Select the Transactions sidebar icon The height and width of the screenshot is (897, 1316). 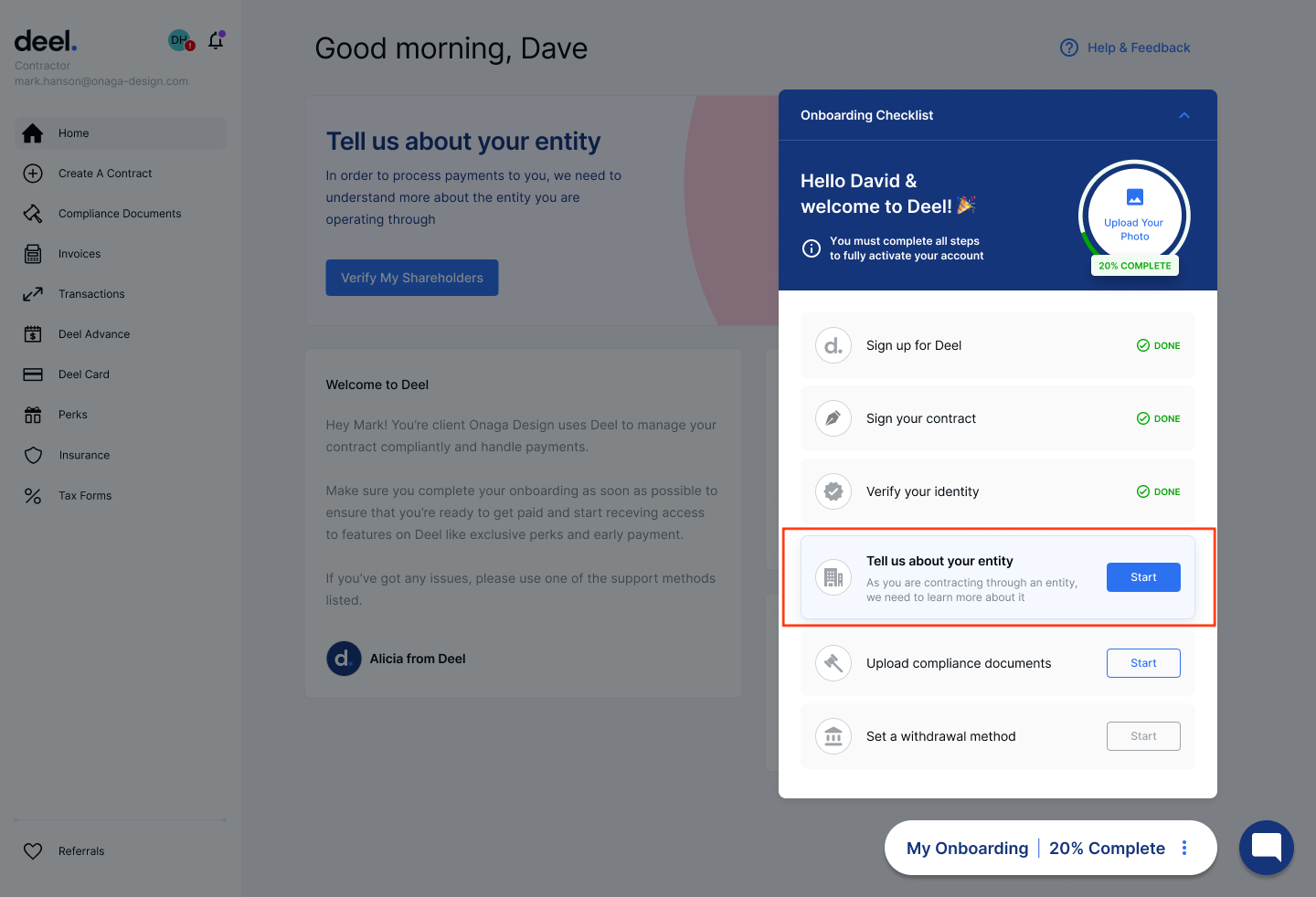tap(33, 293)
